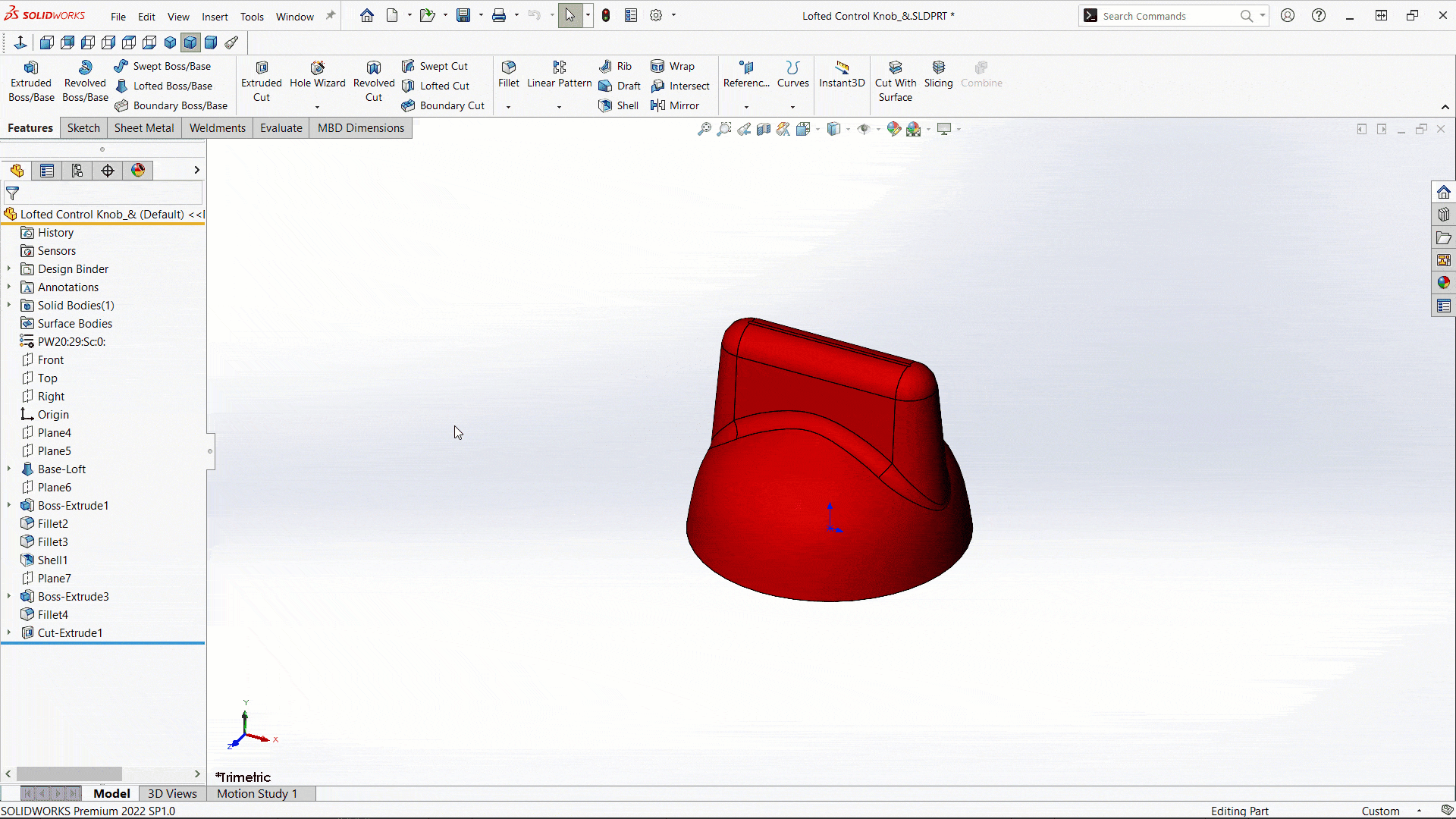Select the Extruded Boss/Base tool
1456x819 pixels.
tap(31, 81)
